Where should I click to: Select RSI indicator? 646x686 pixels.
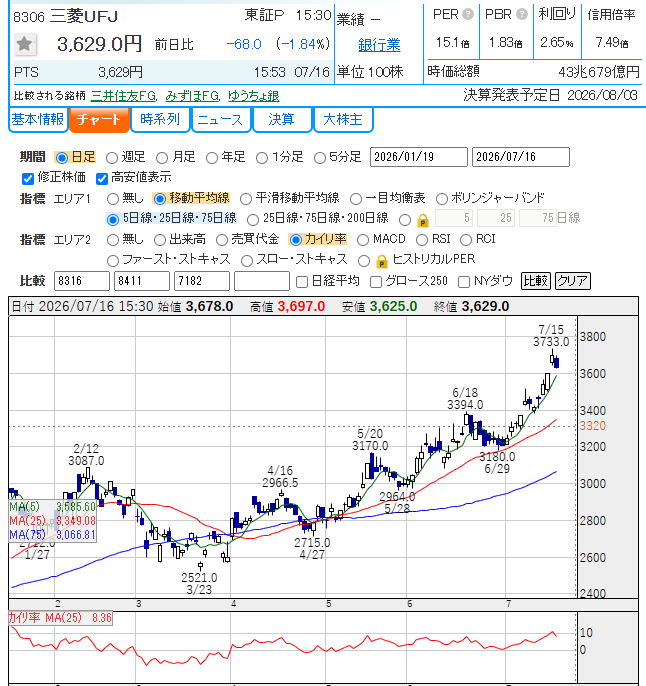point(422,240)
